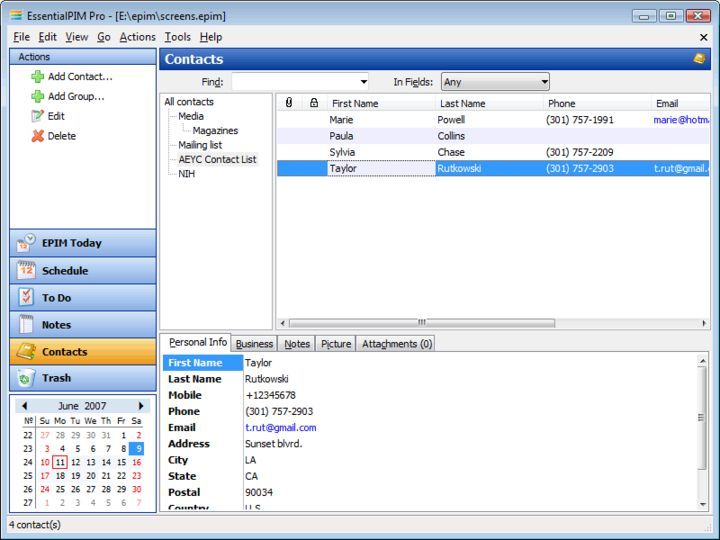Image resolution: width=720 pixels, height=540 pixels.
Task: Select the Magazines subgroup
Action: (215, 130)
